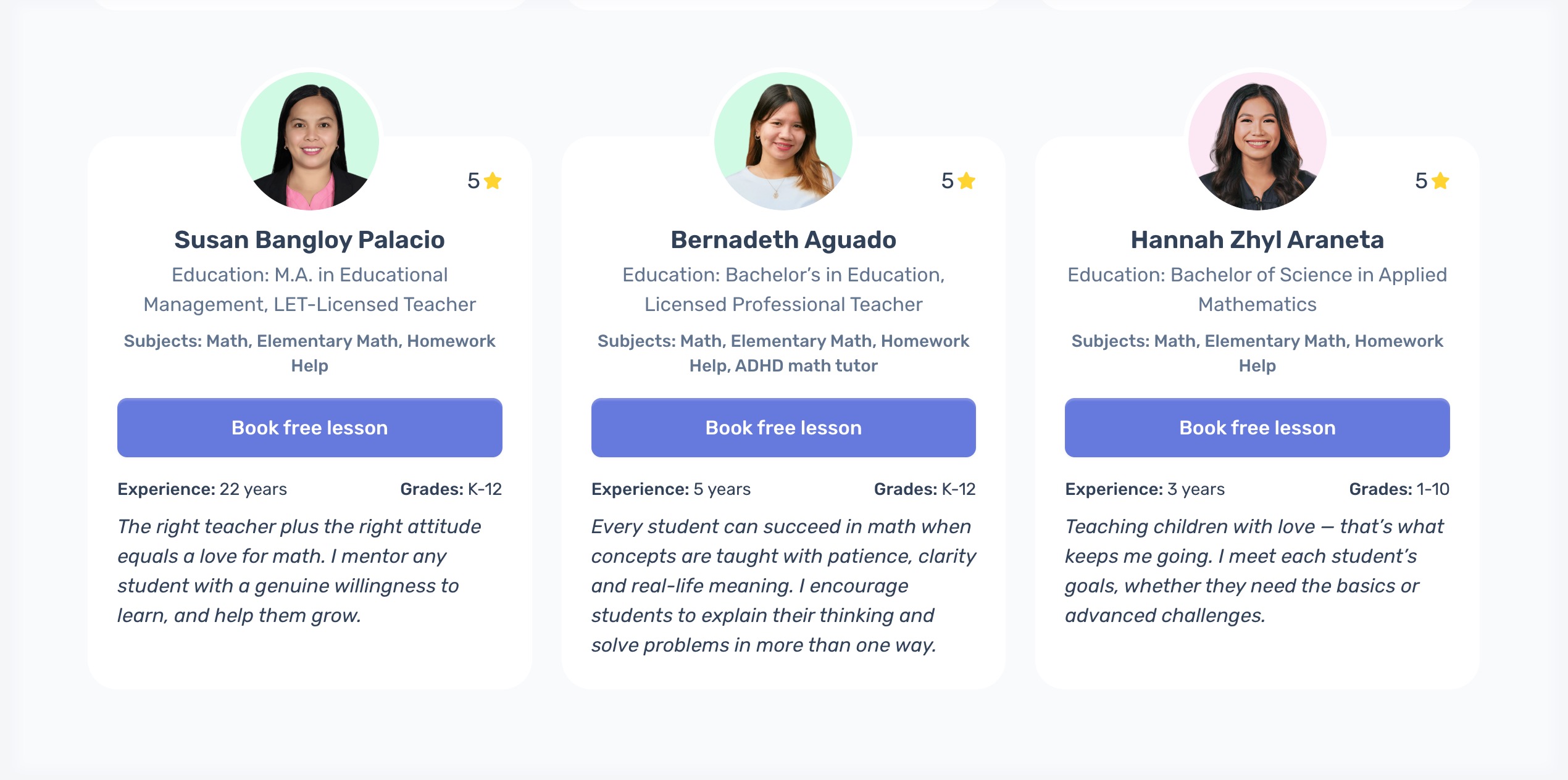
Task: Select the name Bernadeth Aguado
Action: (x=783, y=240)
